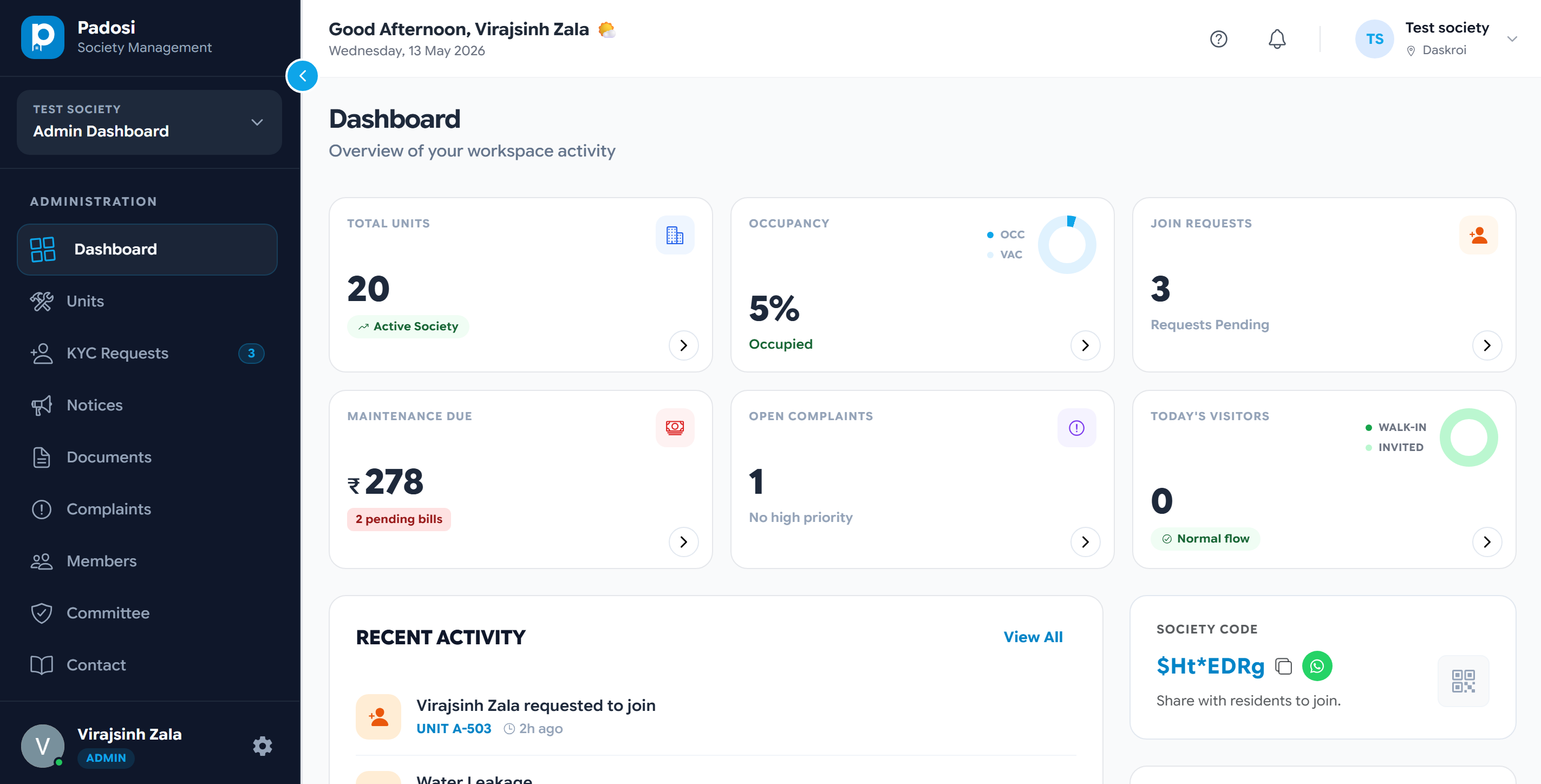Click the 5% occupancy value
This screenshot has width=1541, height=784.
click(x=774, y=309)
